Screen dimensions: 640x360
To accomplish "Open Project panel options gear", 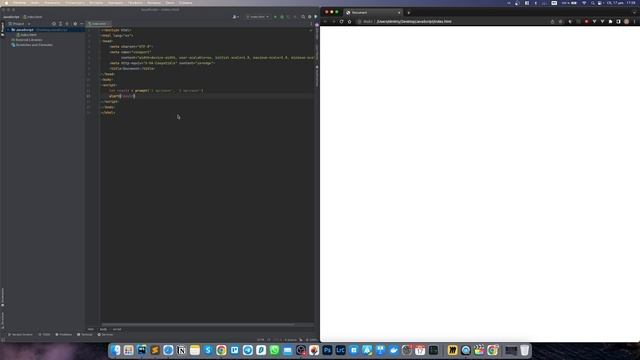I will click(75, 24).
